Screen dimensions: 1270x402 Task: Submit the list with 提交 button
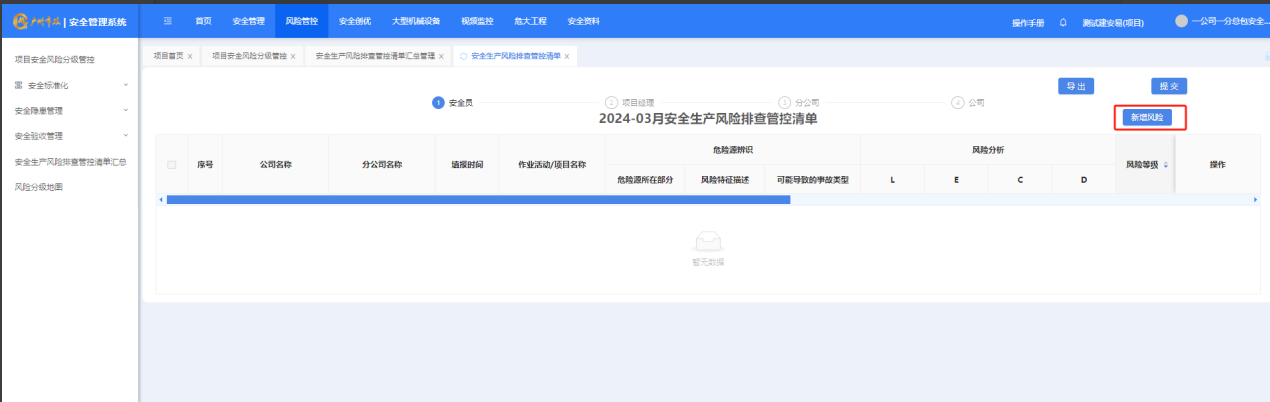click(x=1168, y=86)
